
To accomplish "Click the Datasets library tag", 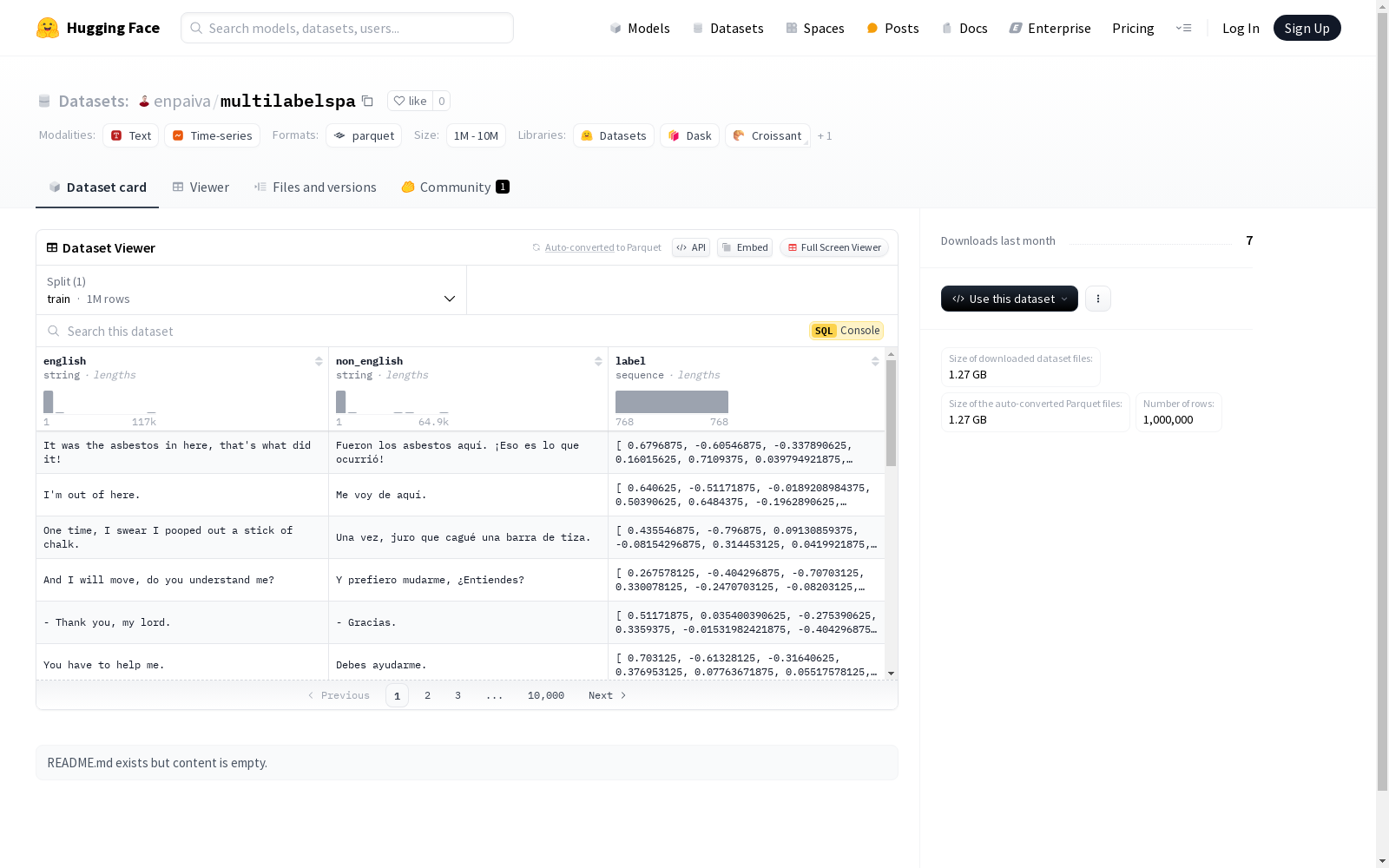I will [614, 135].
